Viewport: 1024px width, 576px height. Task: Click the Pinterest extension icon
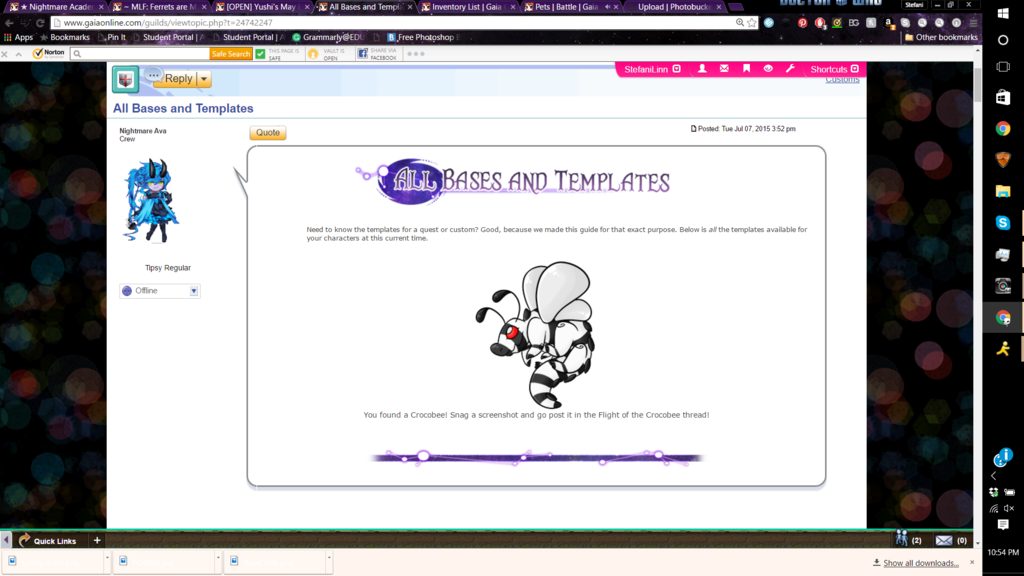pyautogui.click(x=803, y=23)
